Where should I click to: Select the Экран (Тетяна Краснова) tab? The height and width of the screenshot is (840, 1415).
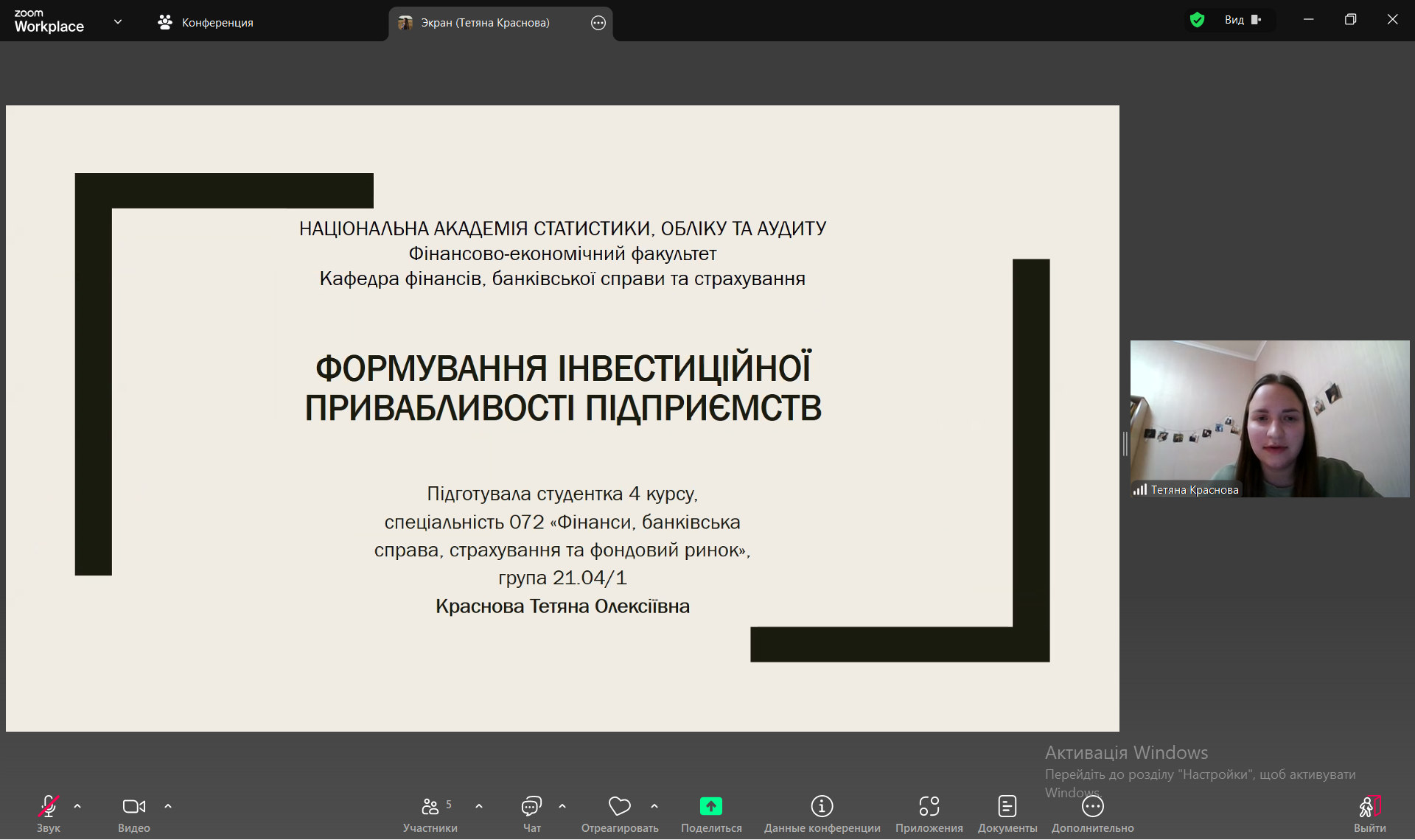point(484,23)
